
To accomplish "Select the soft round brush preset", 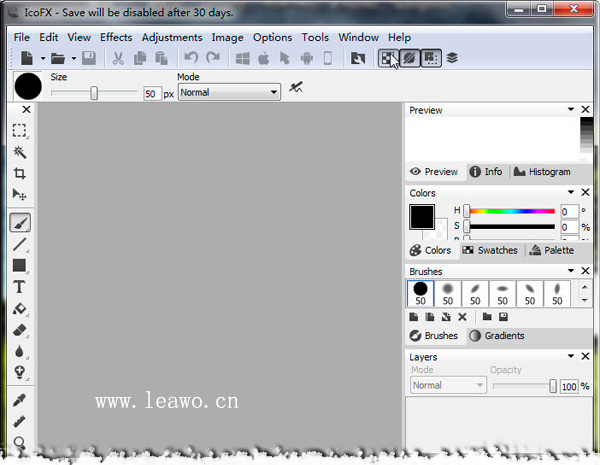I will pos(448,294).
